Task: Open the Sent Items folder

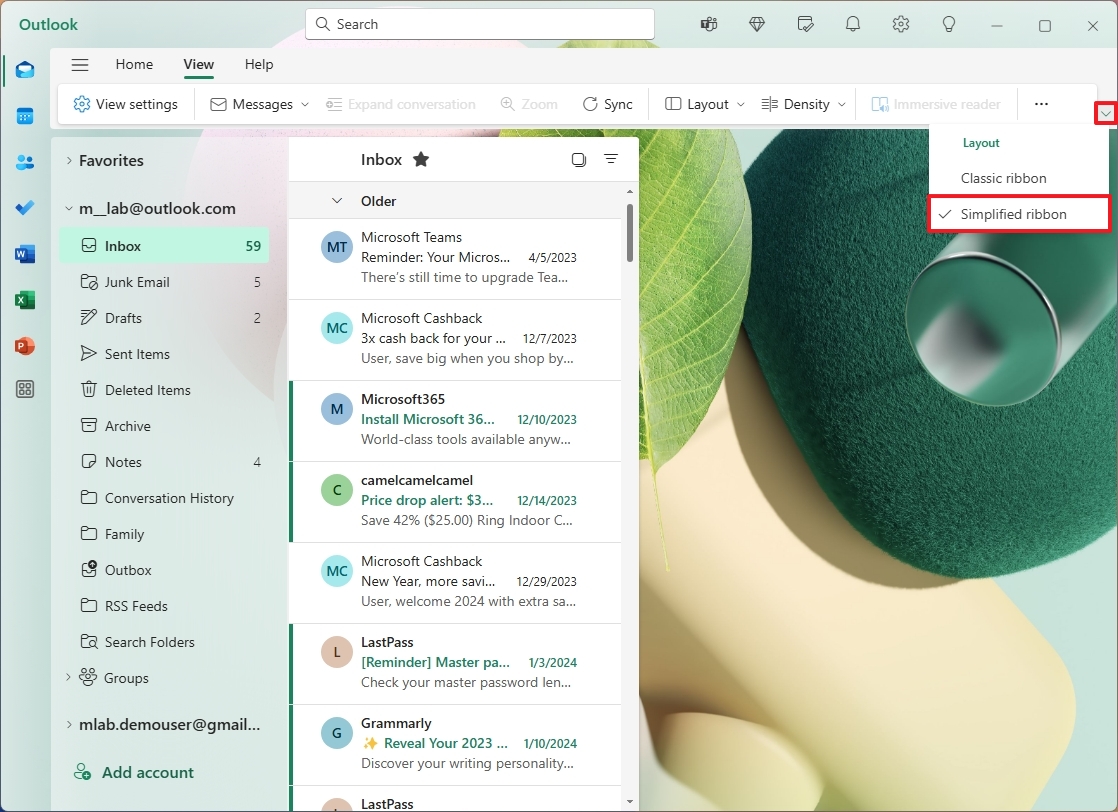Action: click(164, 354)
